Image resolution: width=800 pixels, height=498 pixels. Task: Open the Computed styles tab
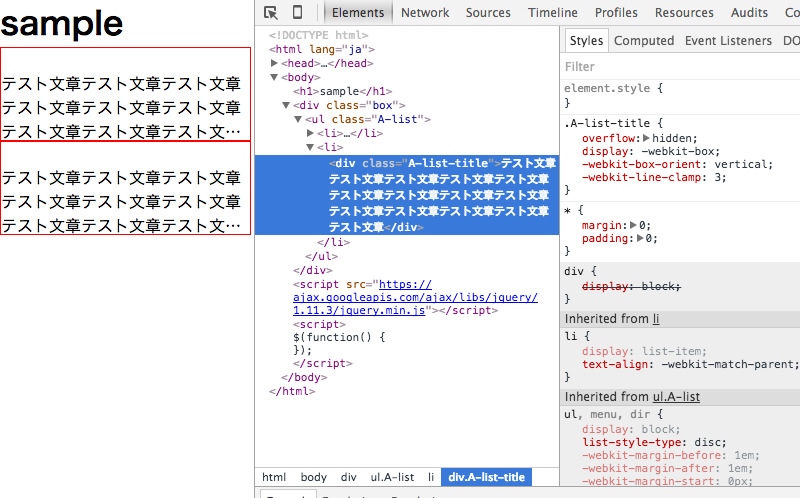[644, 41]
